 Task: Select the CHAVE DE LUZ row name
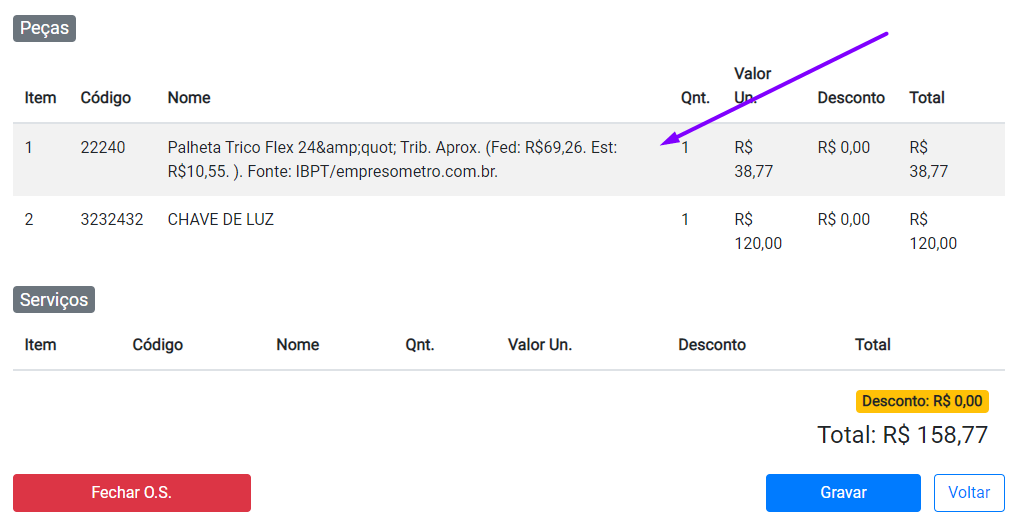coord(220,220)
